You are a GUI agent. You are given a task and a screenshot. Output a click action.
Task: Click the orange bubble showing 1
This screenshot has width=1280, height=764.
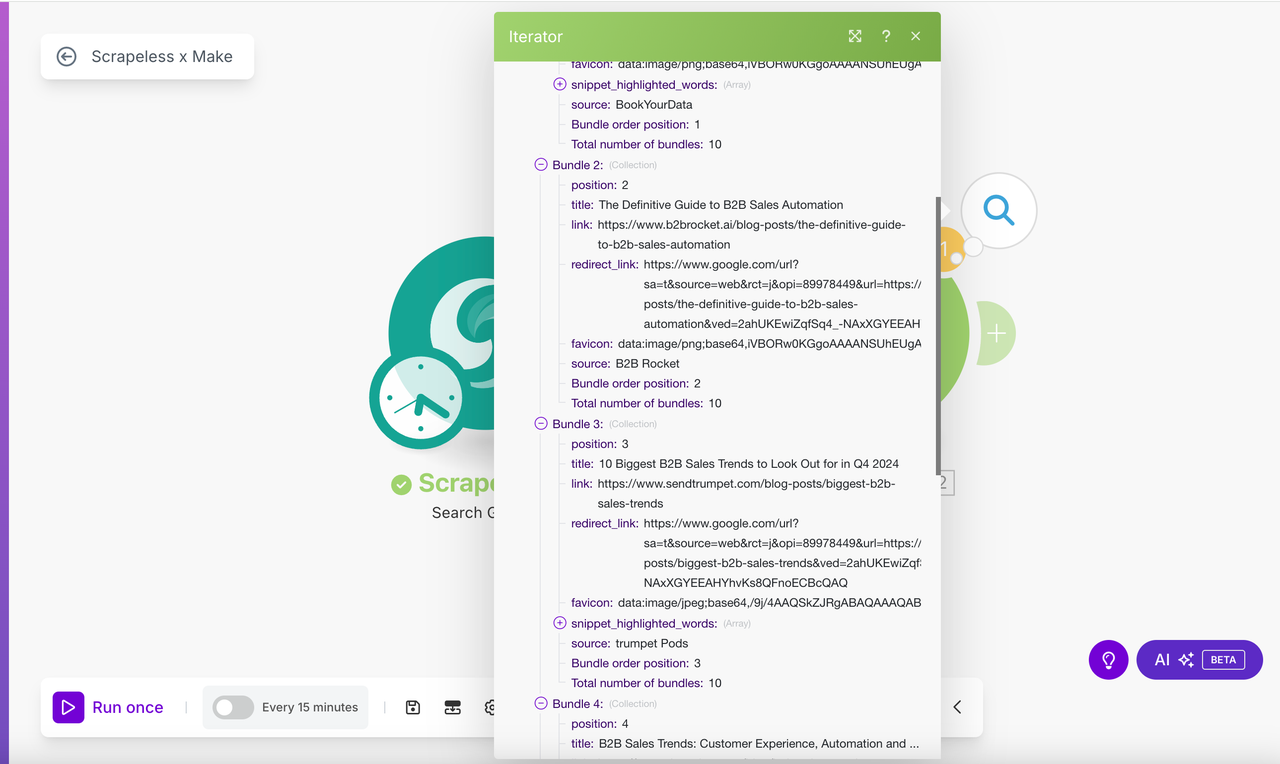(x=945, y=250)
